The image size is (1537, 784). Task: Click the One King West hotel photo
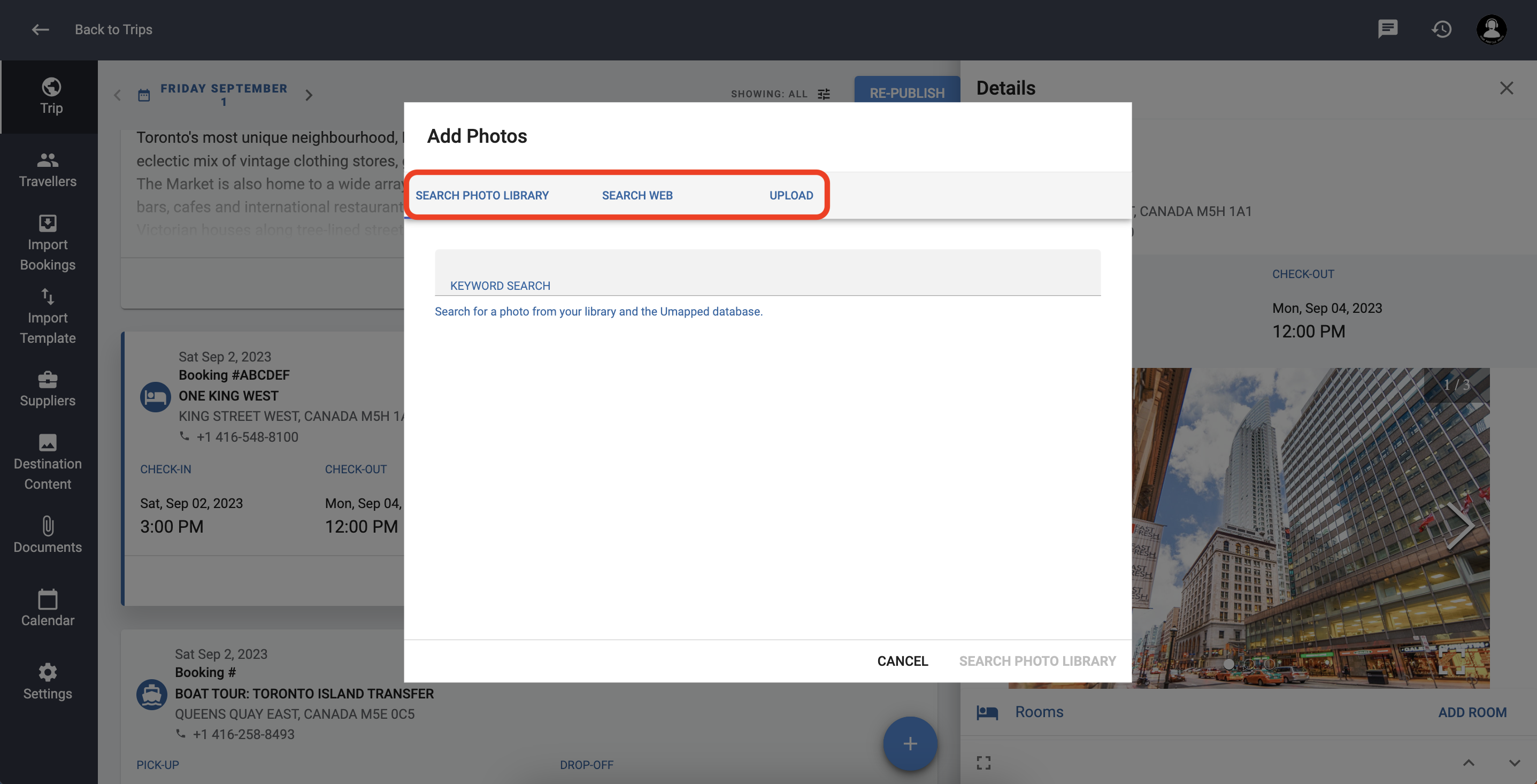click(1310, 527)
